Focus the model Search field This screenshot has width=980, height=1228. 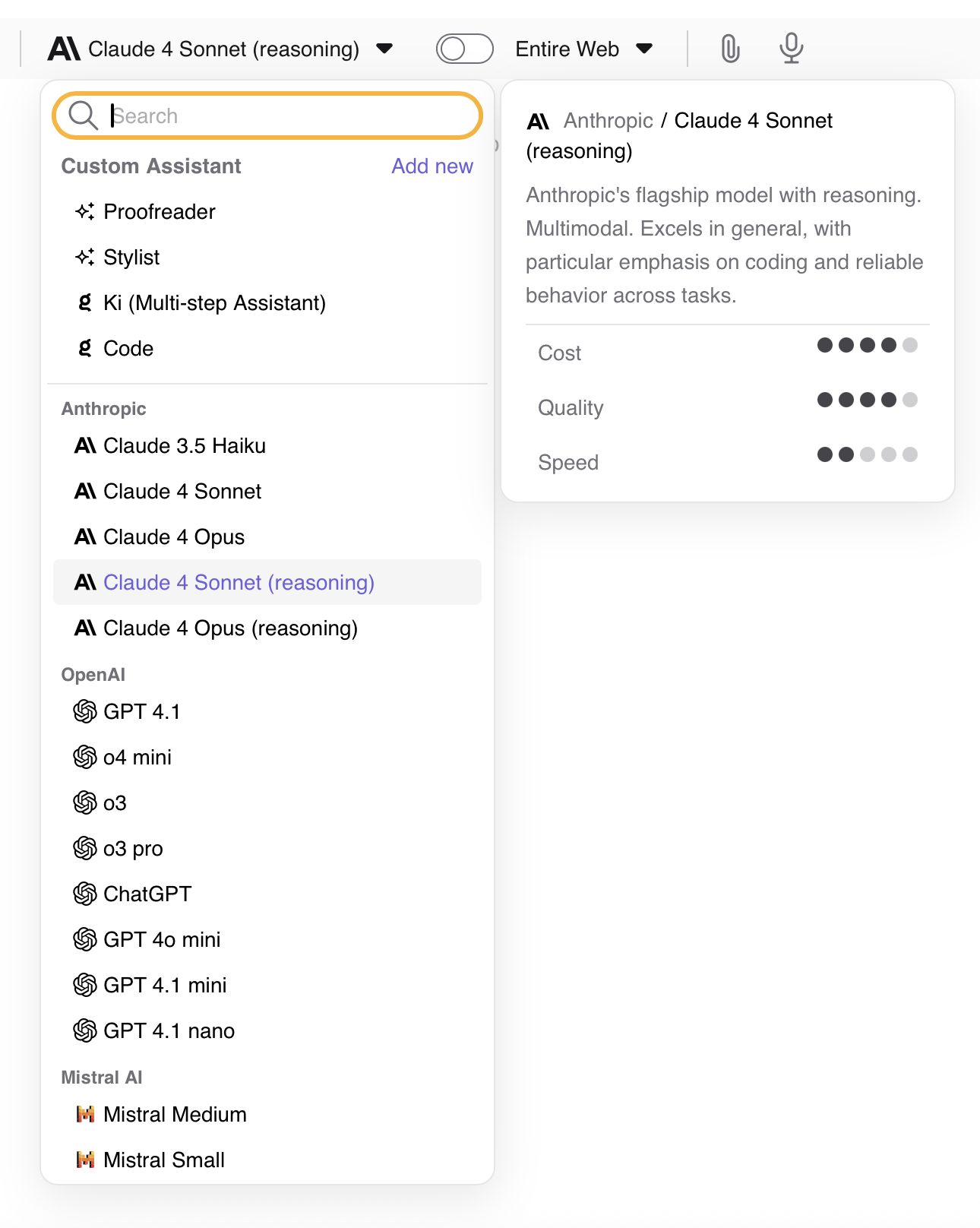click(289, 116)
